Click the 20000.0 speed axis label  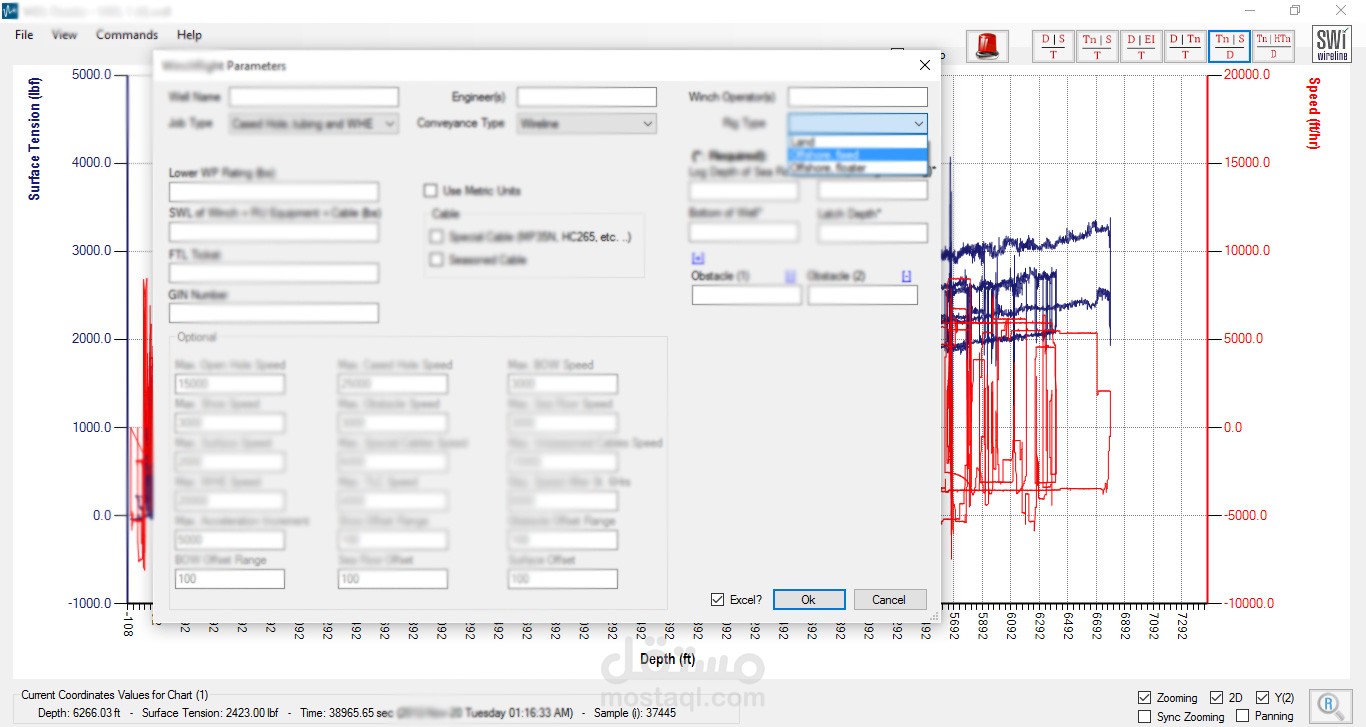point(1247,75)
